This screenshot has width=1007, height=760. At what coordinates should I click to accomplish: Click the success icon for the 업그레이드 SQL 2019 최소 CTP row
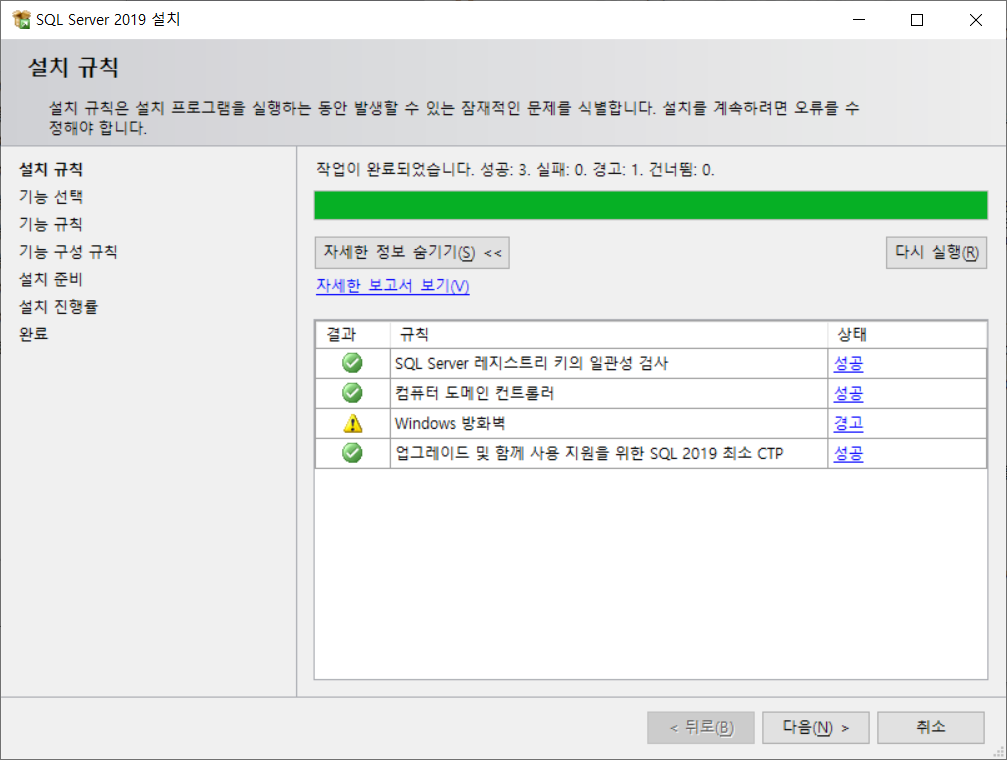(352, 453)
